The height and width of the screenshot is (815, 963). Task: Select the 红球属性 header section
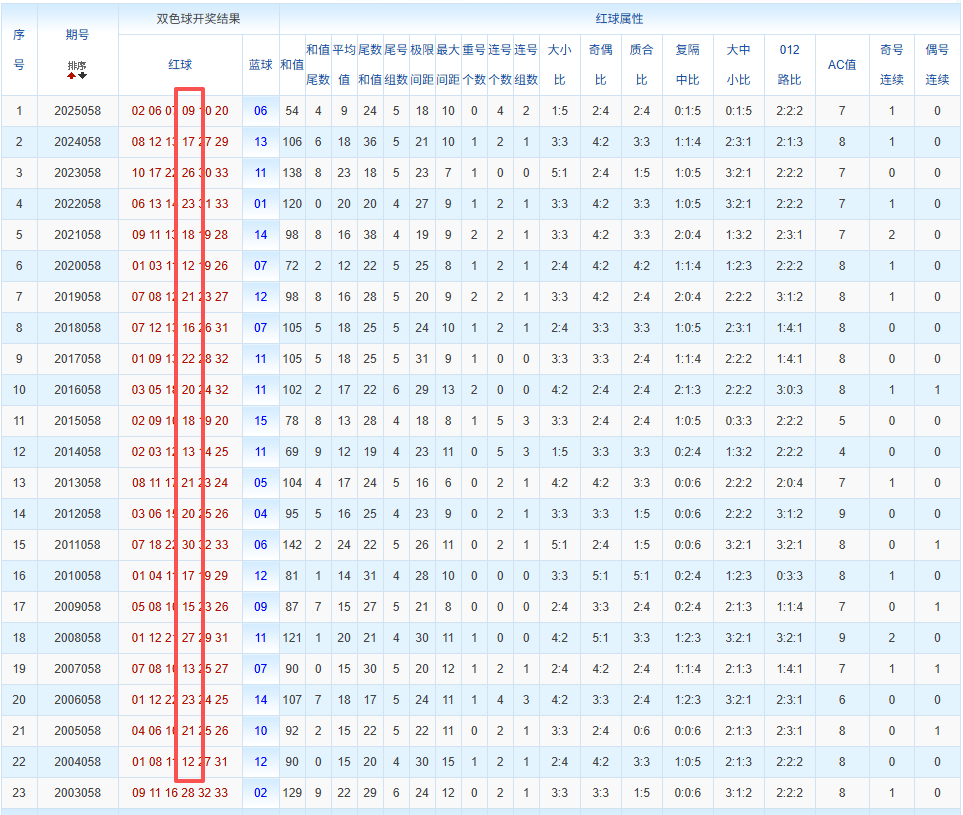(x=619, y=19)
